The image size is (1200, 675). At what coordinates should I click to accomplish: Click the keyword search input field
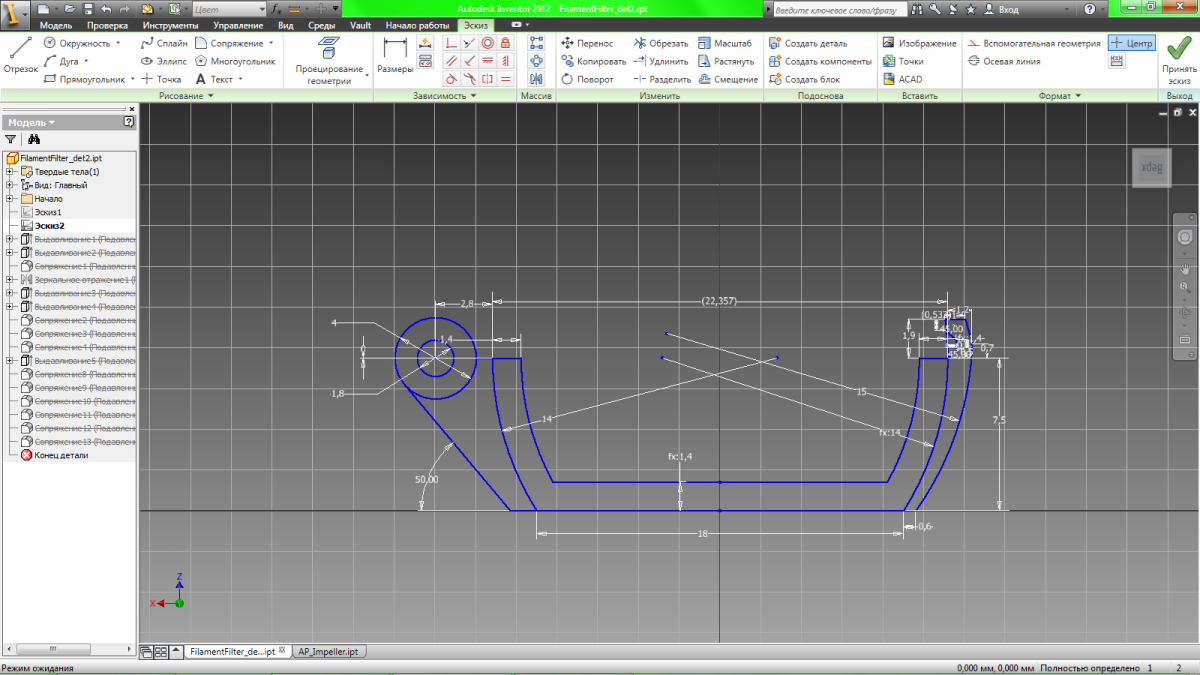tap(840, 8)
